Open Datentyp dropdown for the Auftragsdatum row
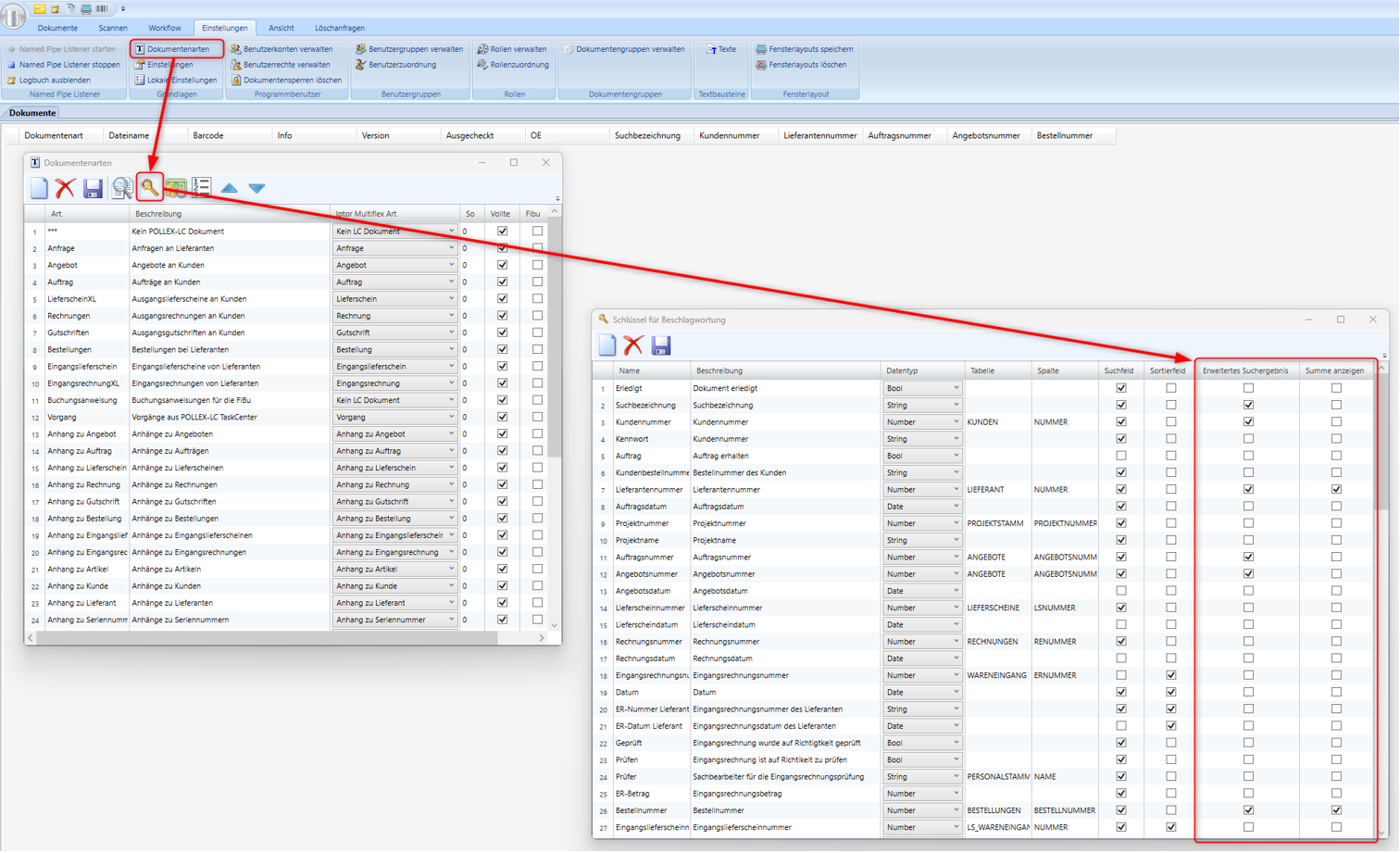This screenshot has width=1400, height=853. click(956, 507)
